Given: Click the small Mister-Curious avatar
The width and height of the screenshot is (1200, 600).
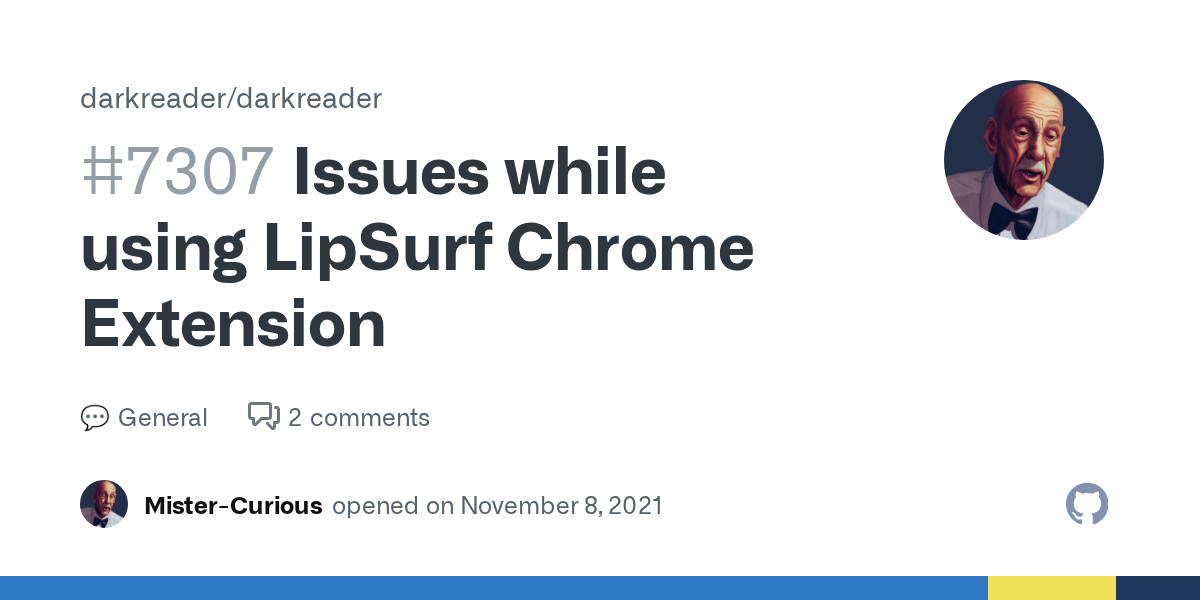Looking at the screenshot, I should (x=104, y=505).
